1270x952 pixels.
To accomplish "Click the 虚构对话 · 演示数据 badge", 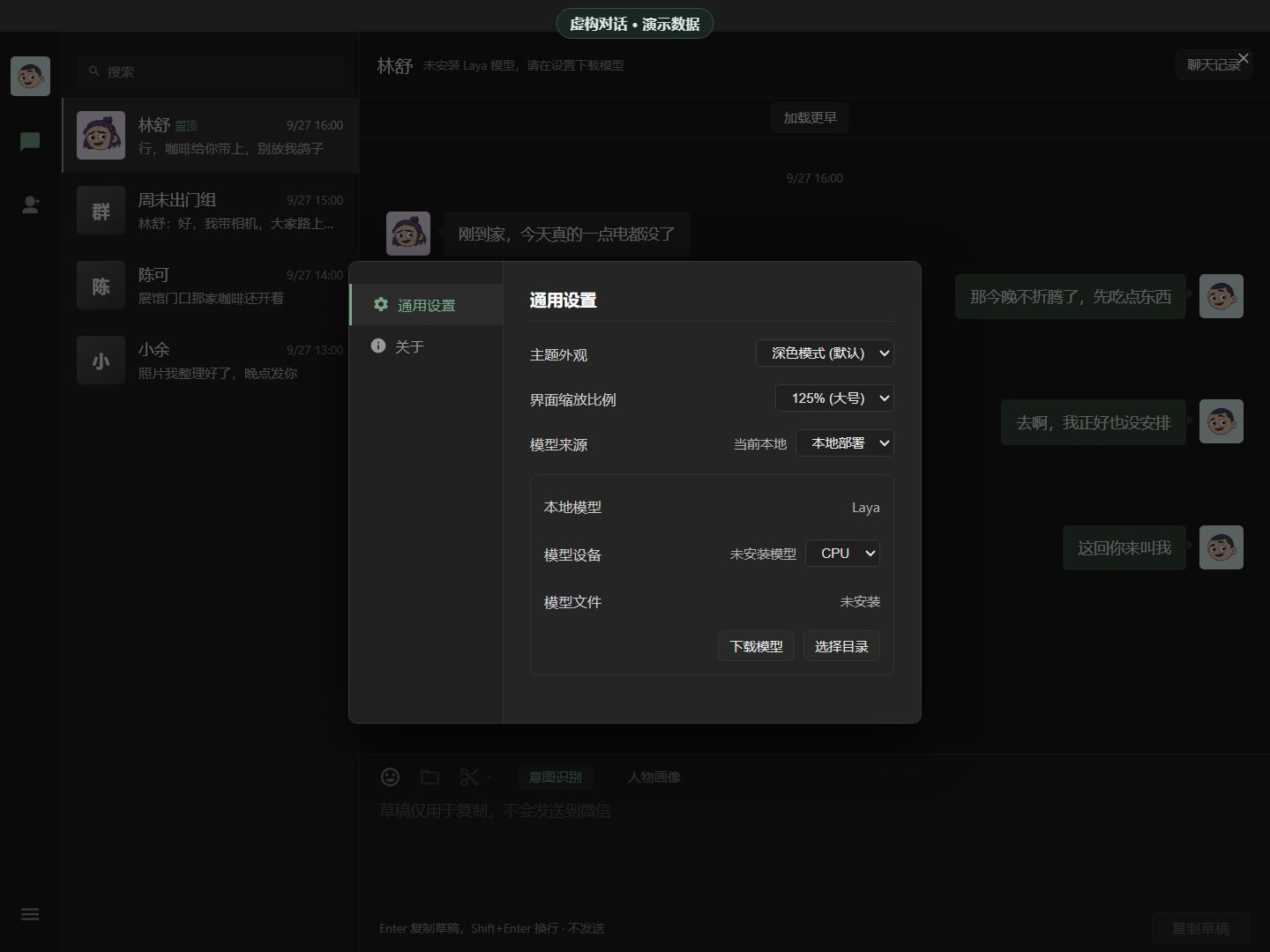I will [635, 24].
